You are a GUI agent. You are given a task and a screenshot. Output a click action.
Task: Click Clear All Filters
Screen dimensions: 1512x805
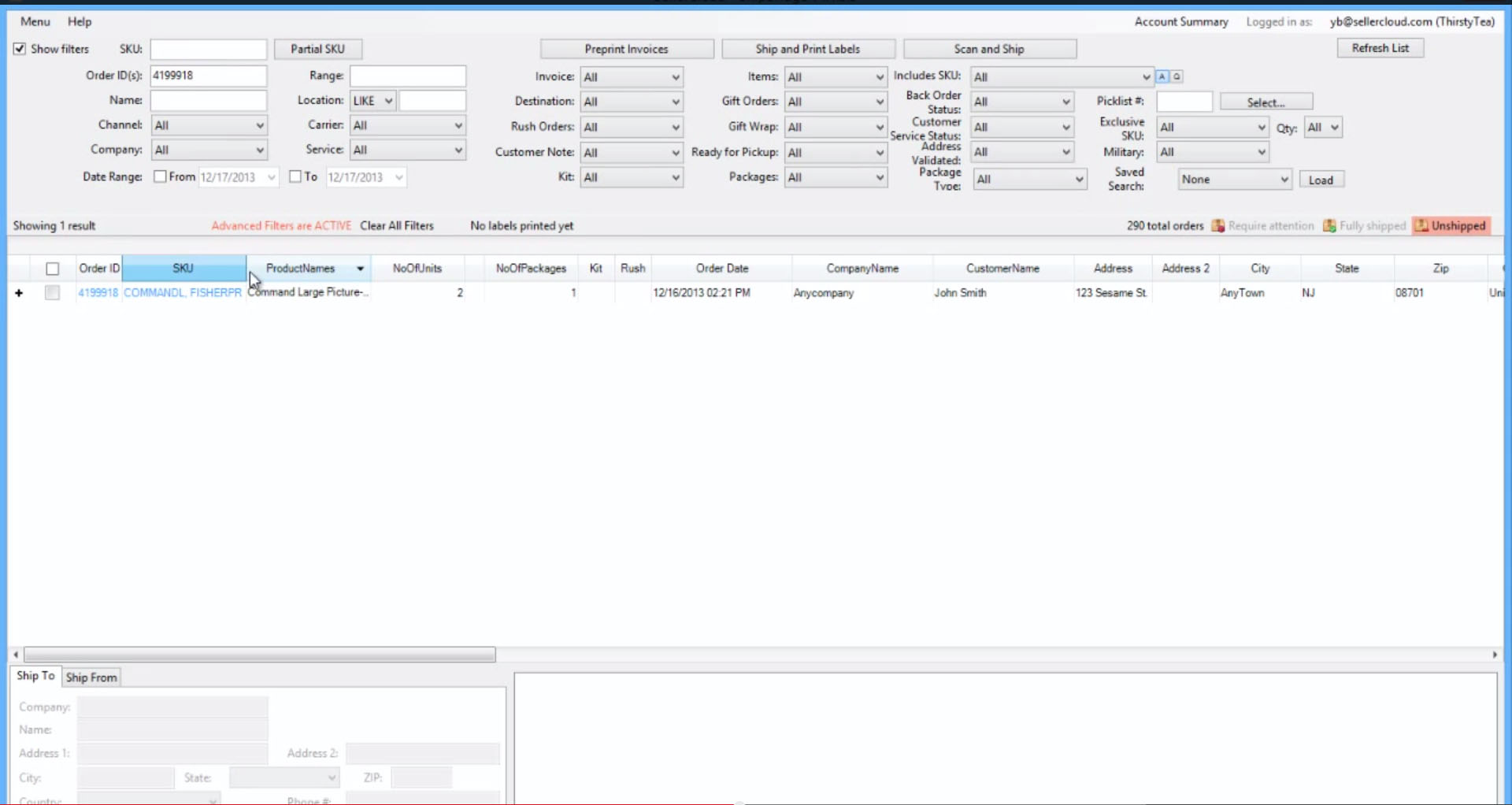point(397,226)
